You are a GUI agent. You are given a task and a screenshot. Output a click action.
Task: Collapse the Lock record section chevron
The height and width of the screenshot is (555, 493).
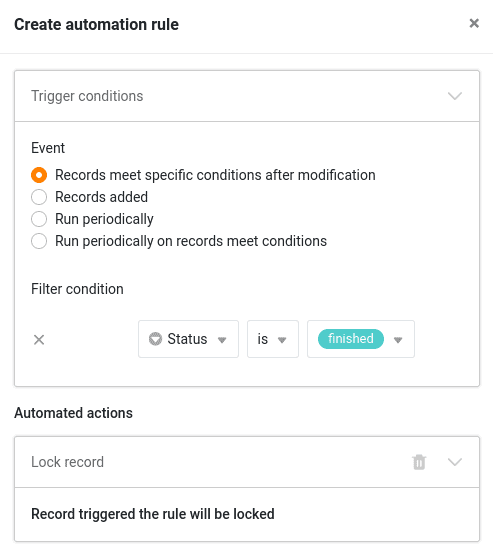click(455, 462)
